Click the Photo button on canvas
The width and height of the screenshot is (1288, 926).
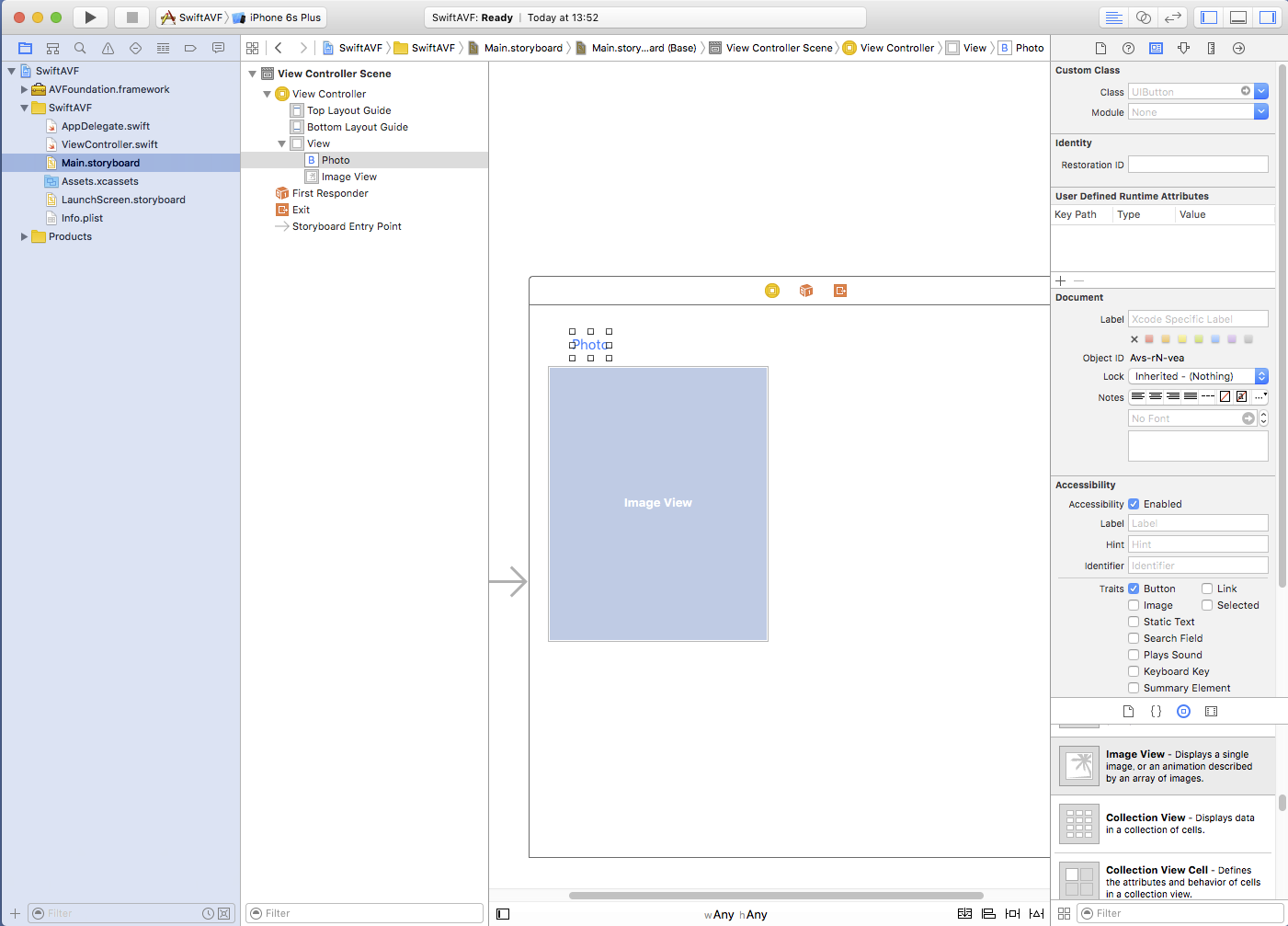click(589, 345)
